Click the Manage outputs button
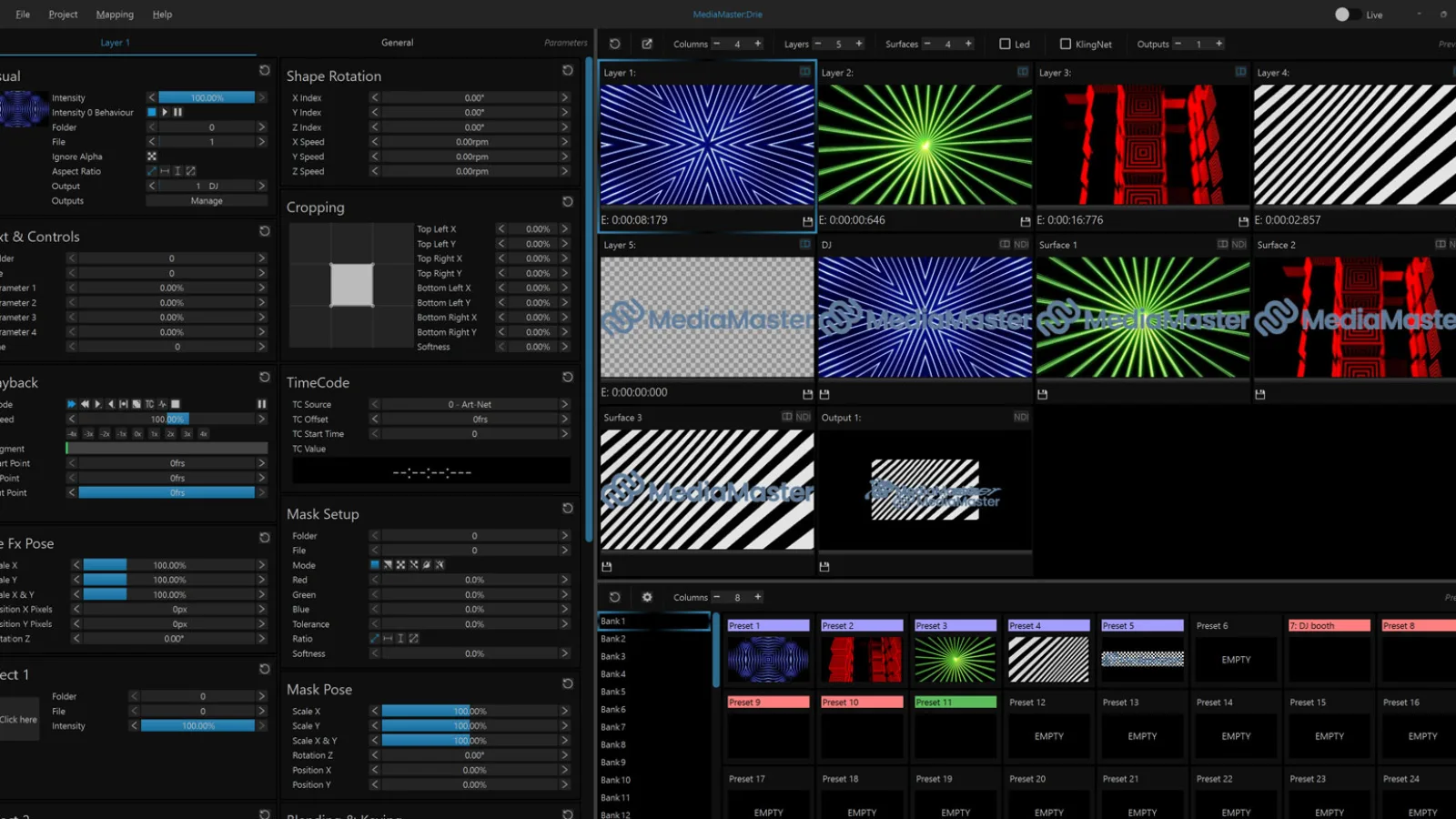This screenshot has height=819, width=1456. click(x=207, y=201)
